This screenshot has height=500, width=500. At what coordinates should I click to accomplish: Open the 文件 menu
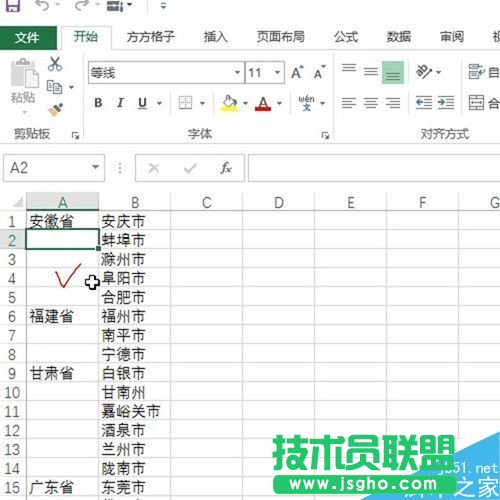(x=28, y=38)
